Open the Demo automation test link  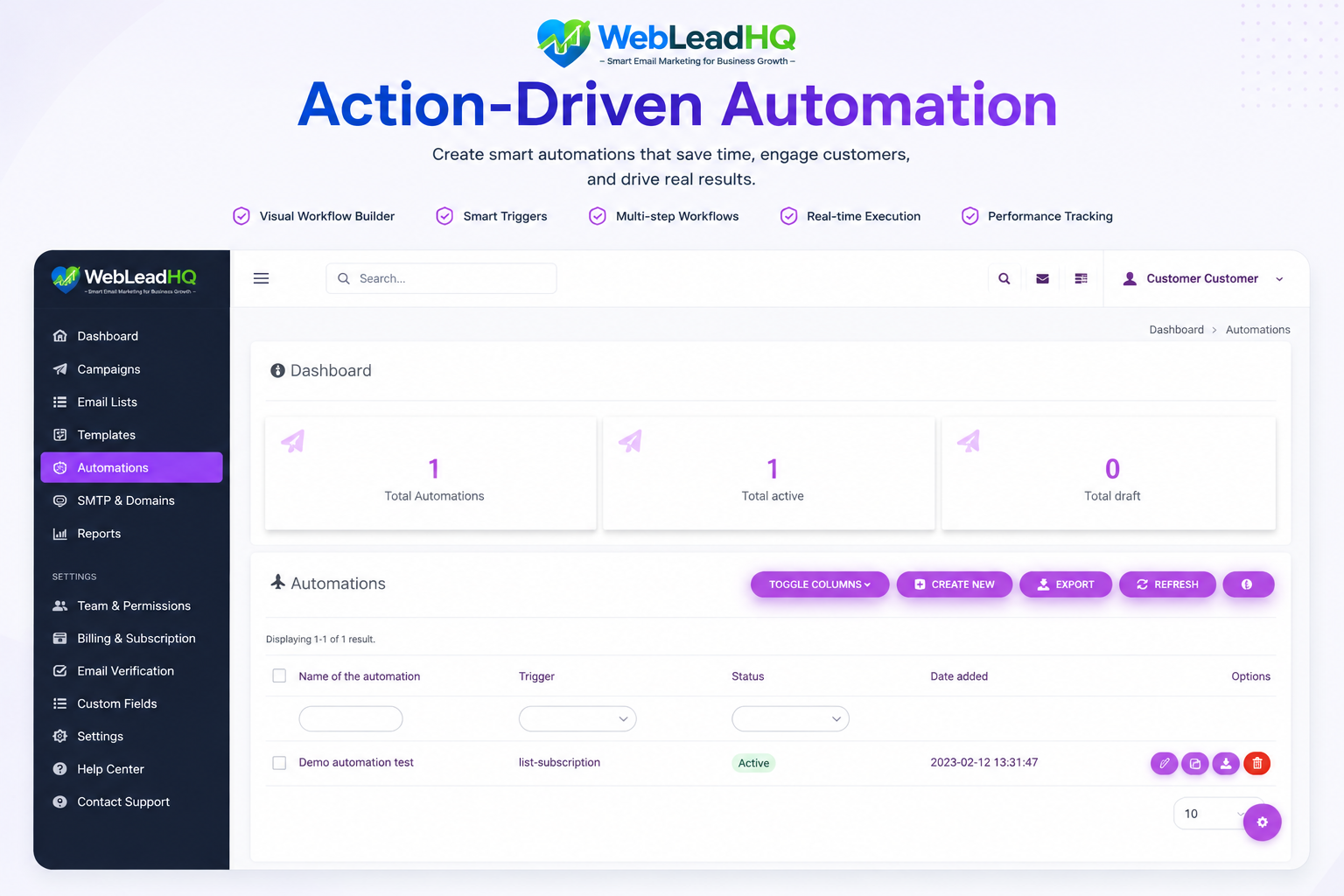click(x=356, y=763)
